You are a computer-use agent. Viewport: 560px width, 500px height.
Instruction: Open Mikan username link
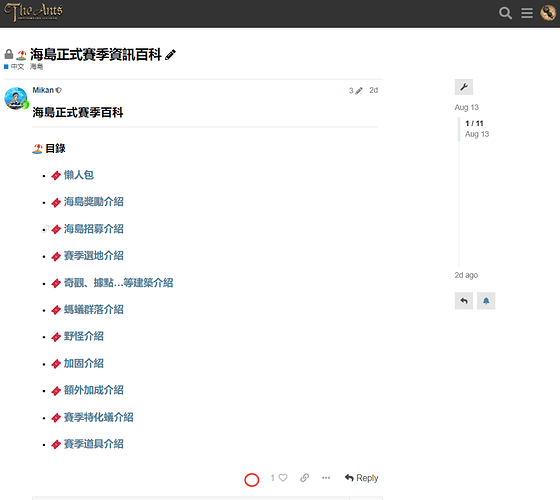(43, 90)
